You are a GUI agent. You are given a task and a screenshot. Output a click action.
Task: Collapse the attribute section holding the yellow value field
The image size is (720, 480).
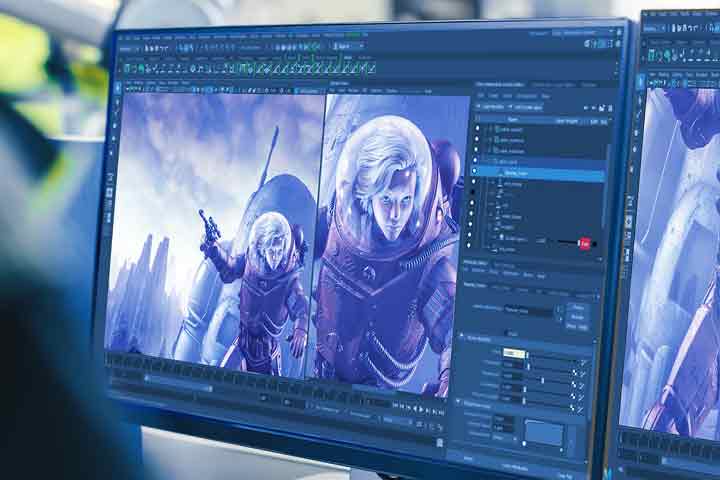pyautogui.click(x=461, y=337)
